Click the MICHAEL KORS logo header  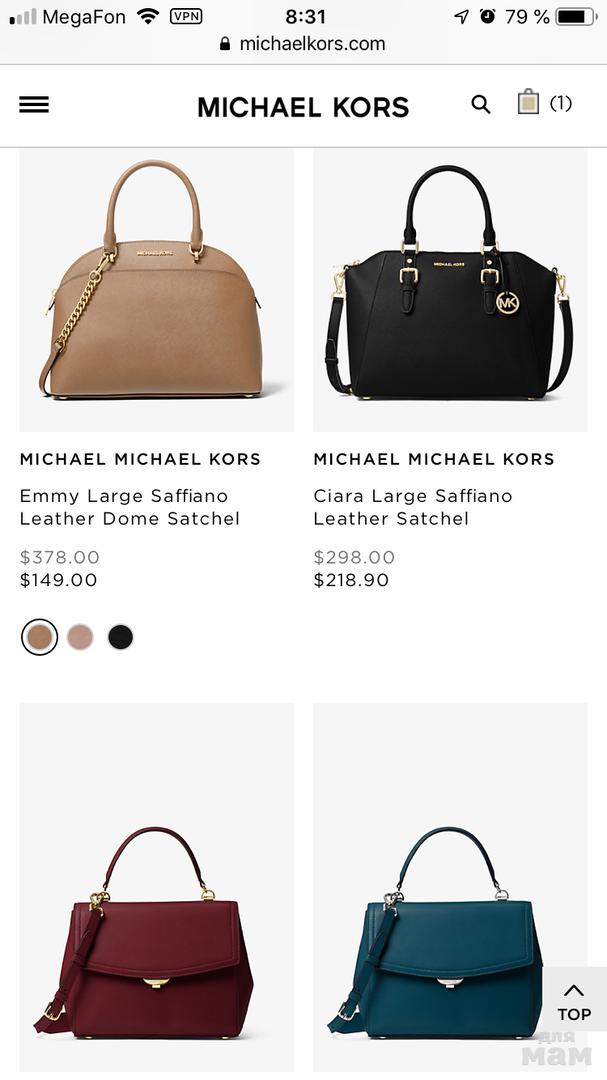303,107
